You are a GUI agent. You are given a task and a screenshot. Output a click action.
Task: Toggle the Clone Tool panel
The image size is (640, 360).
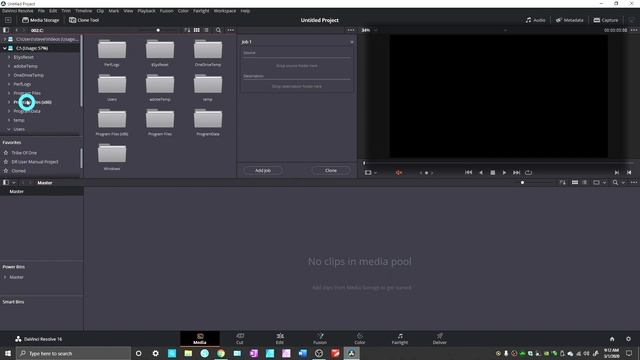tap(84, 20)
